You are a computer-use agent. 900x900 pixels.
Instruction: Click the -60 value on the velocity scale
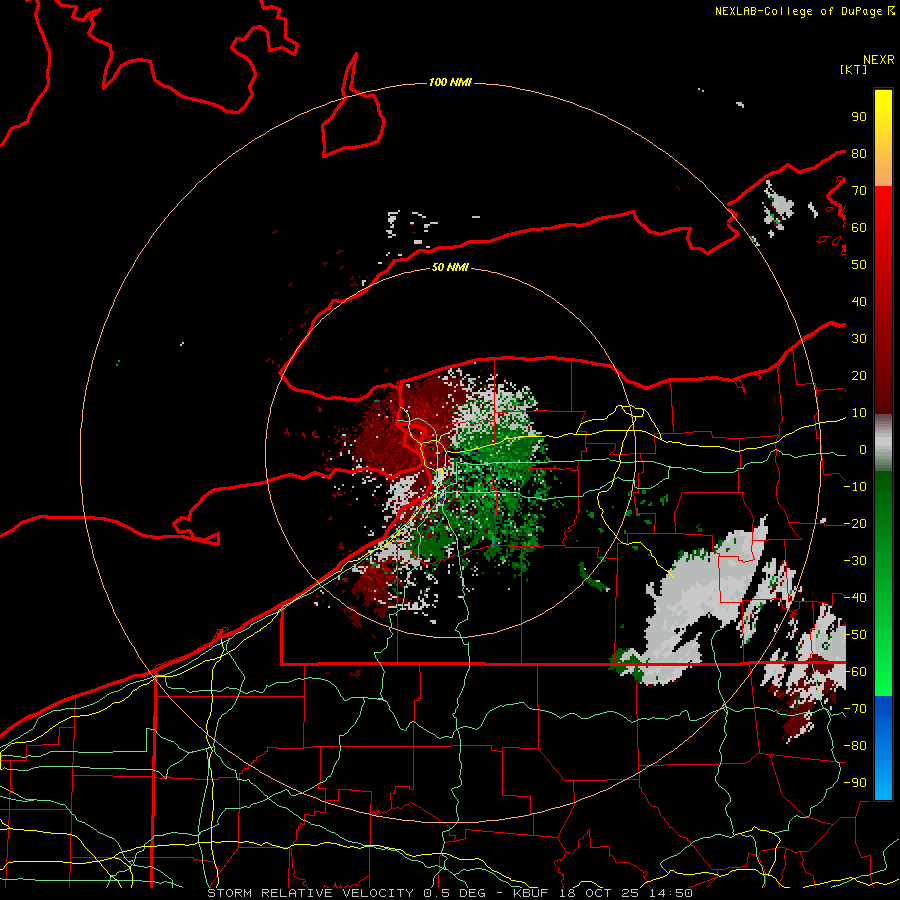click(x=855, y=672)
